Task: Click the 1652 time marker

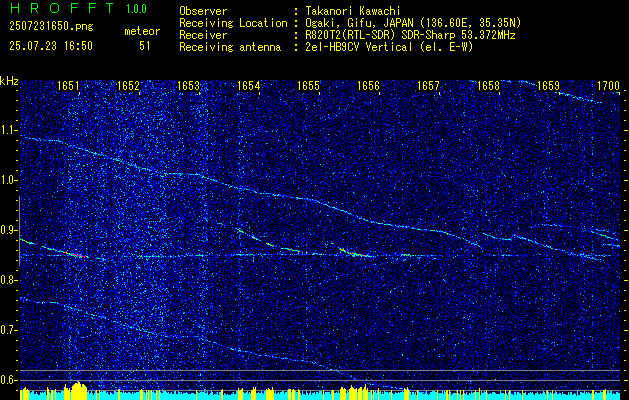Action: (x=128, y=85)
